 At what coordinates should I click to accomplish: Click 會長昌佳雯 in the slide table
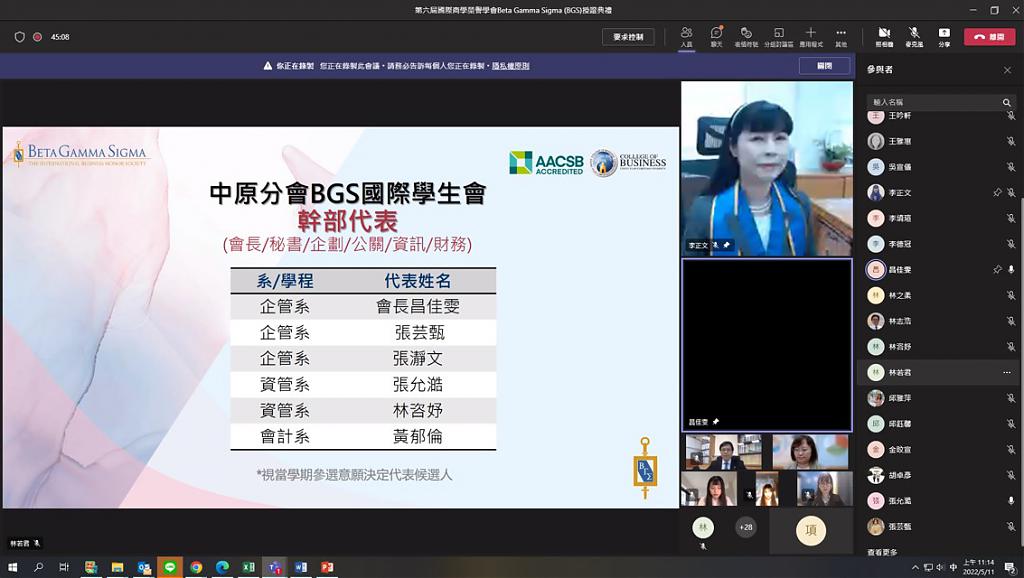pos(418,306)
